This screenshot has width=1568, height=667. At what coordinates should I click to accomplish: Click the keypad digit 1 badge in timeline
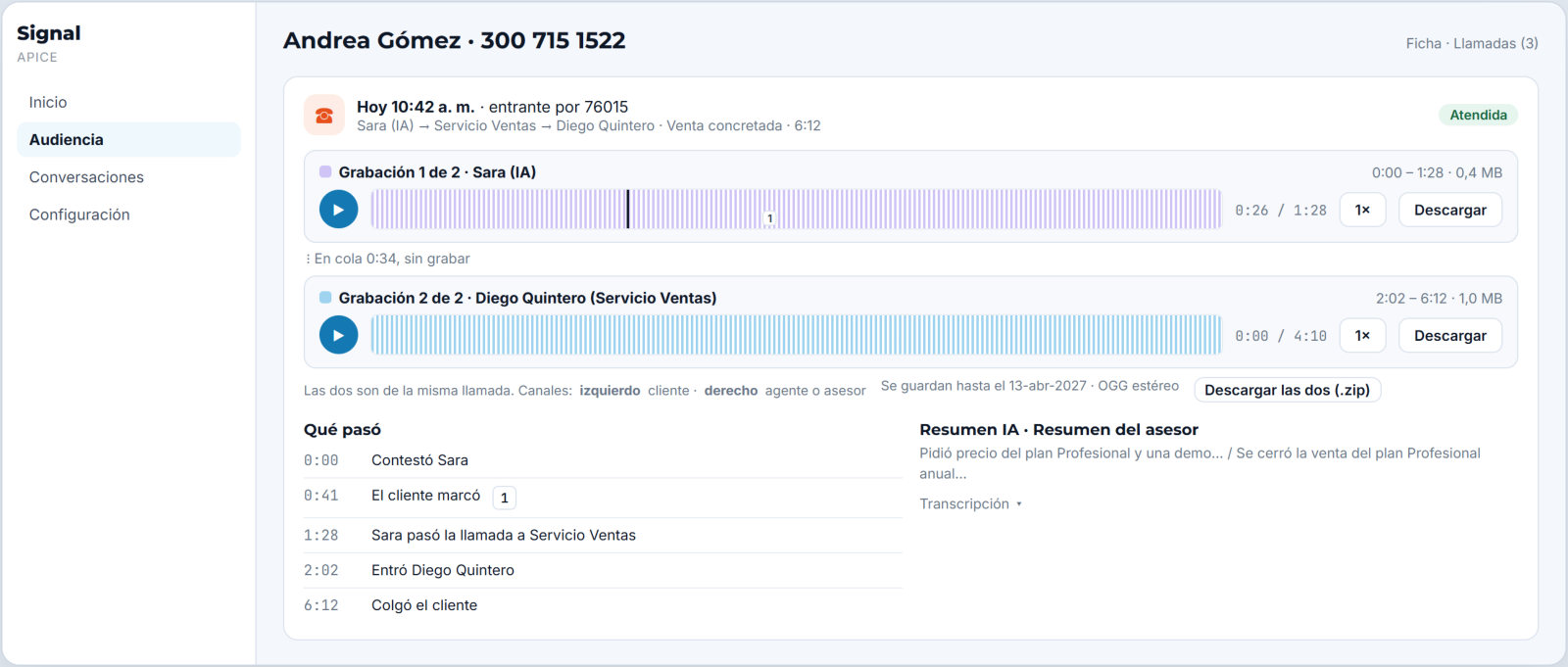[504, 498]
